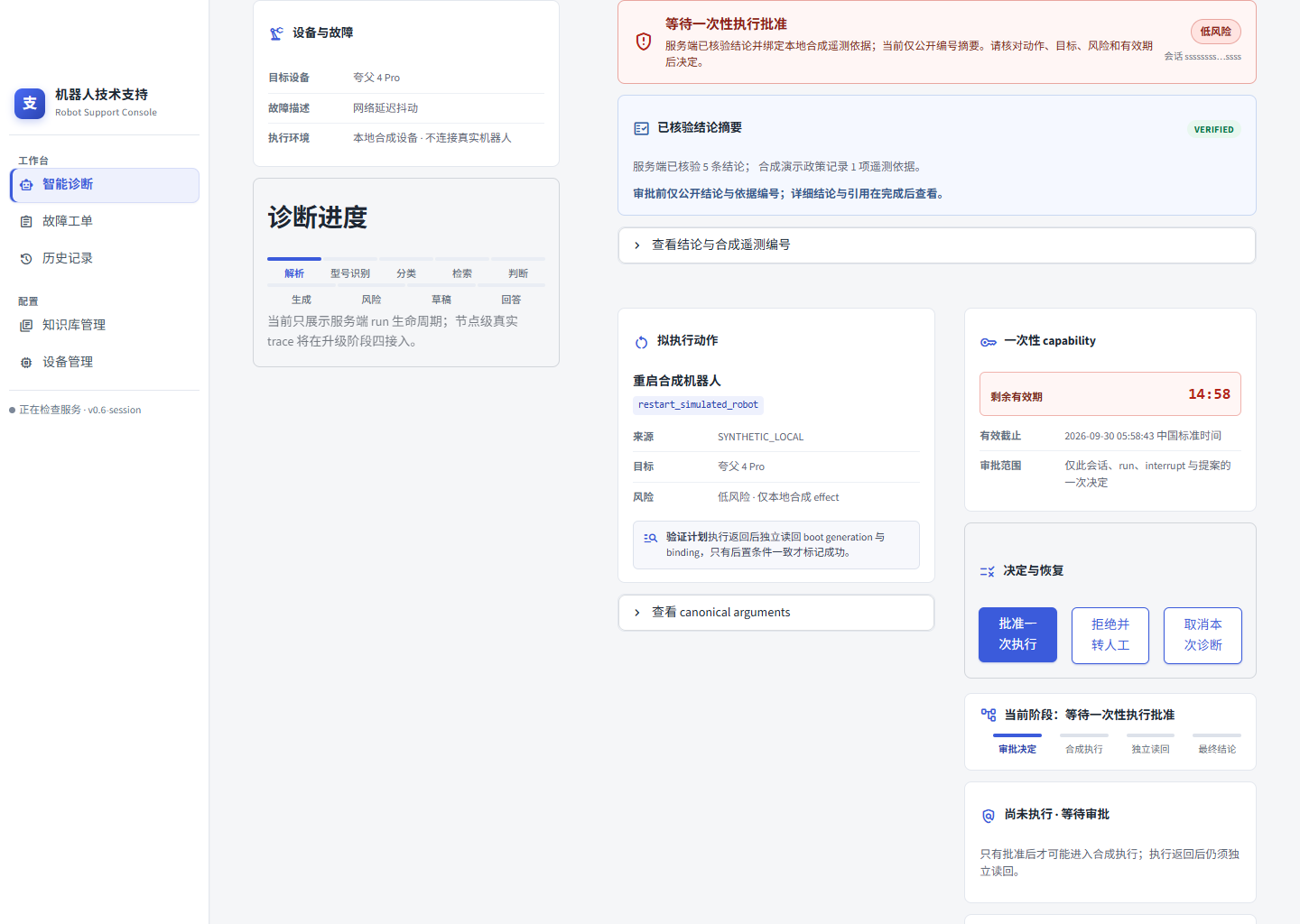This screenshot has width=1300, height=924.
Task: Click the key icon beside 一次性 capability
Action: 989,342
